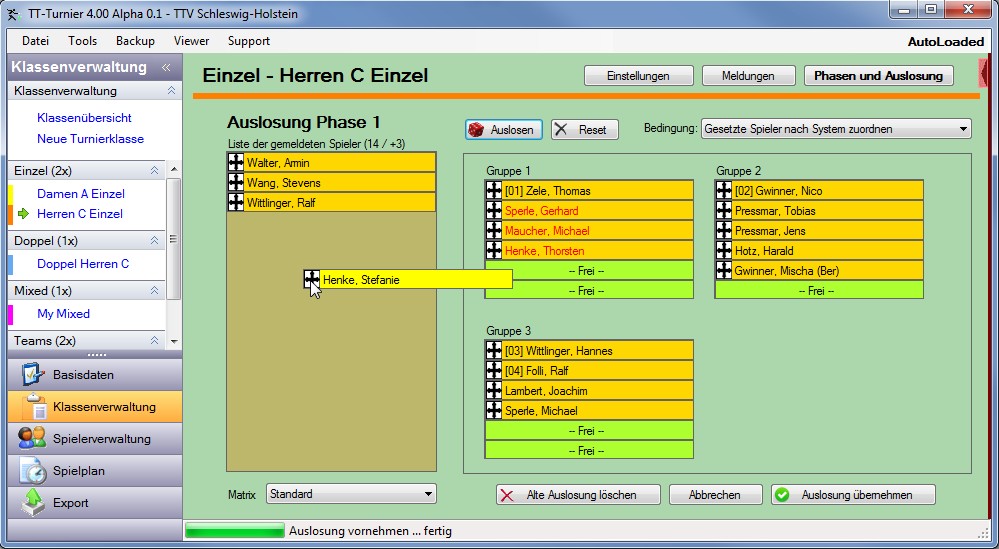Screen dimensions: 999x549
Task: Open Spielplan via its clock icon
Action: click(34, 470)
